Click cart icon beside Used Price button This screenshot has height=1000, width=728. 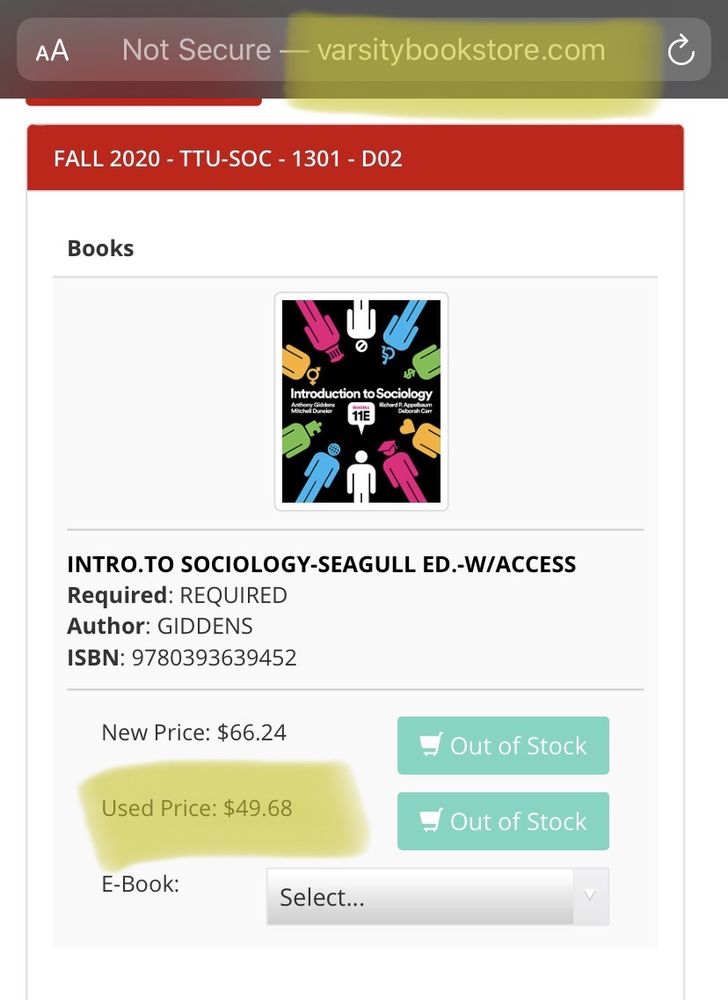tap(431, 822)
